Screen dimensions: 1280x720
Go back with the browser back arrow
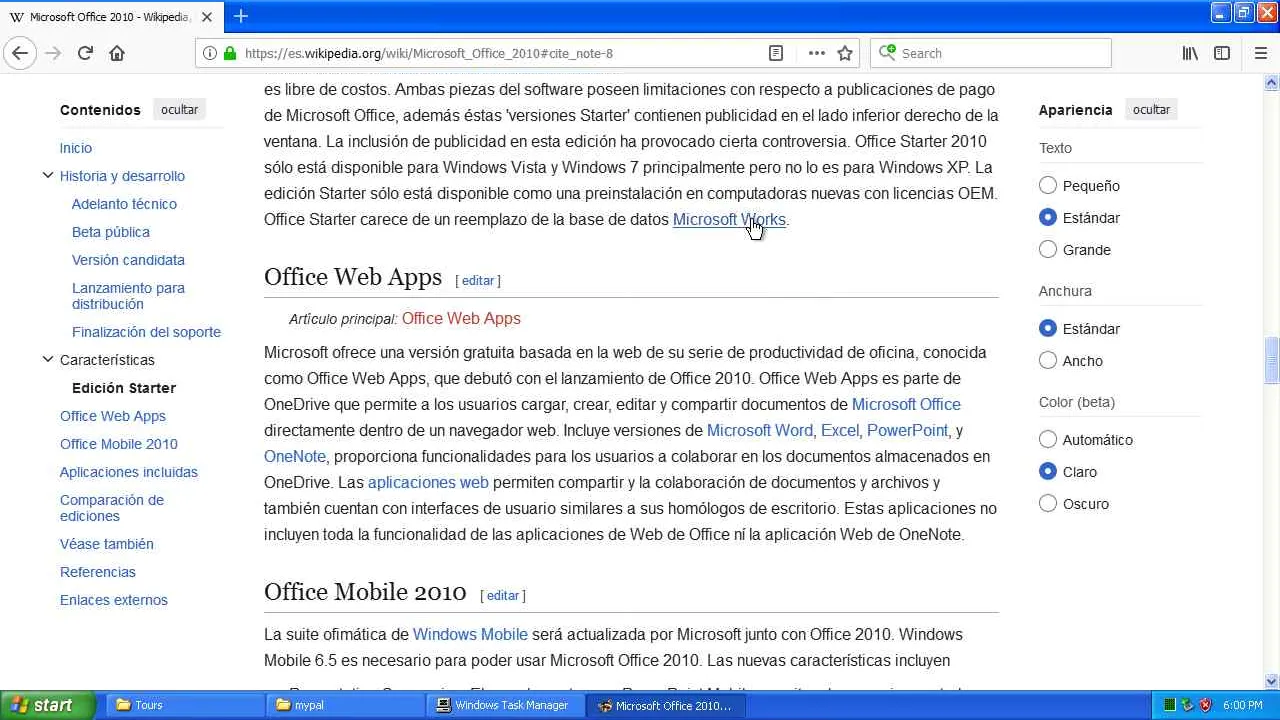(x=20, y=53)
